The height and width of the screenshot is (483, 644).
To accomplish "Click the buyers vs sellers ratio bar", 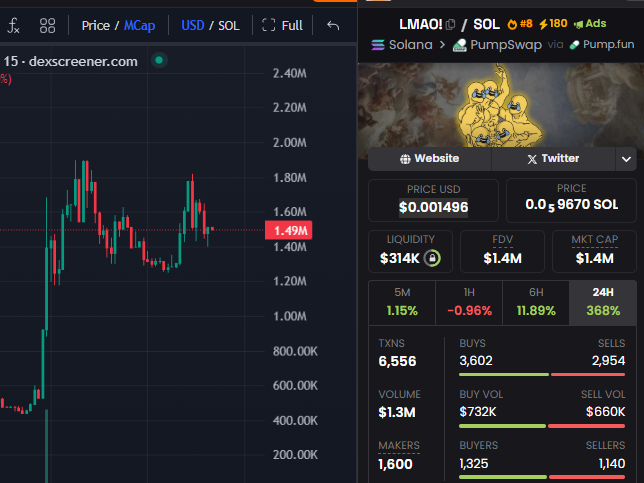I will (x=542, y=477).
